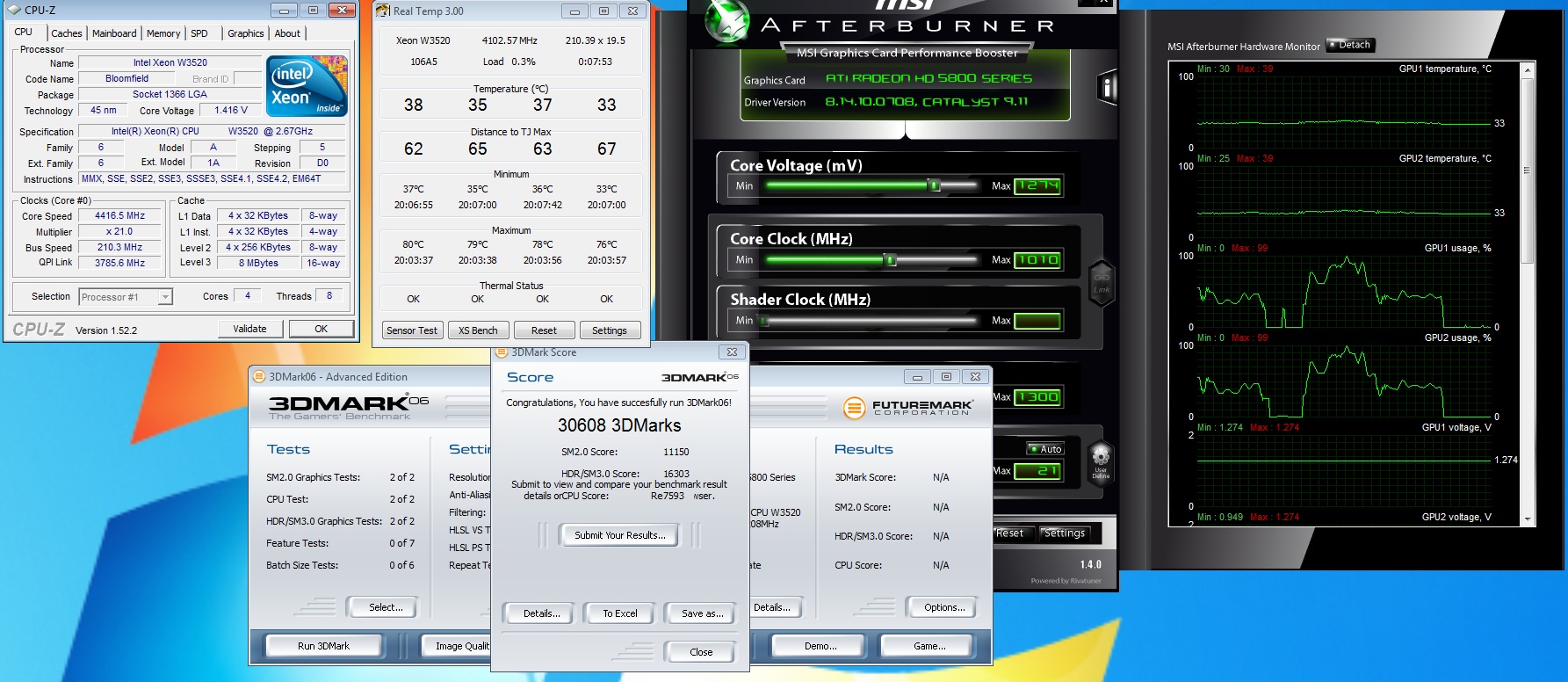Click the Validate button in CPU-Z
The width and height of the screenshot is (1568, 682).
250,329
